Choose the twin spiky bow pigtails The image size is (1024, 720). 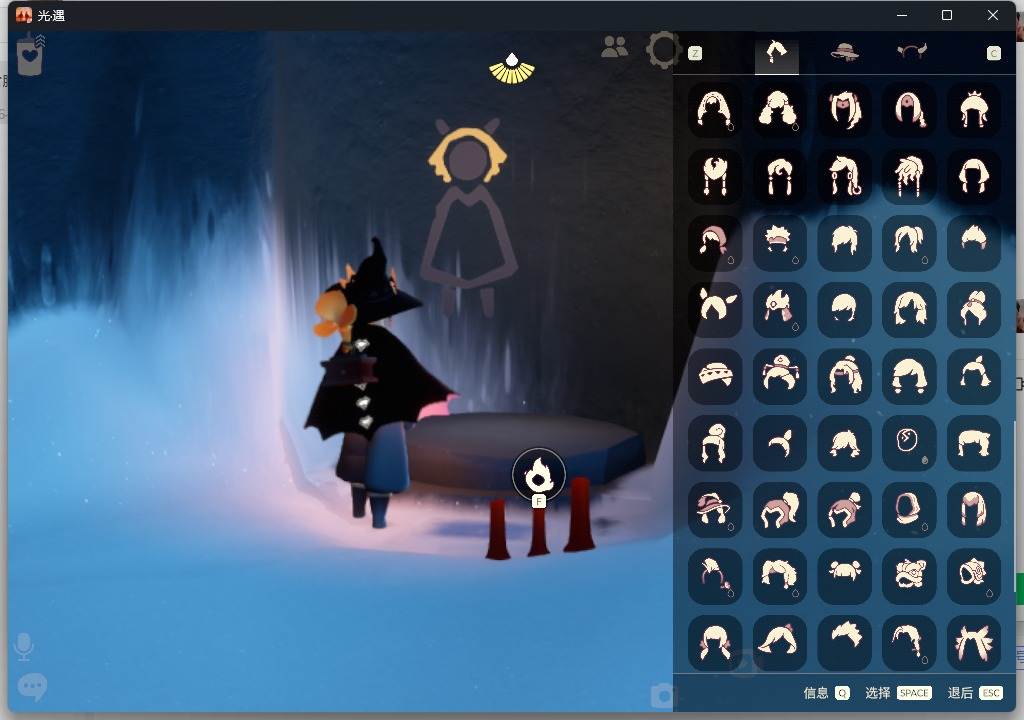(x=974, y=643)
